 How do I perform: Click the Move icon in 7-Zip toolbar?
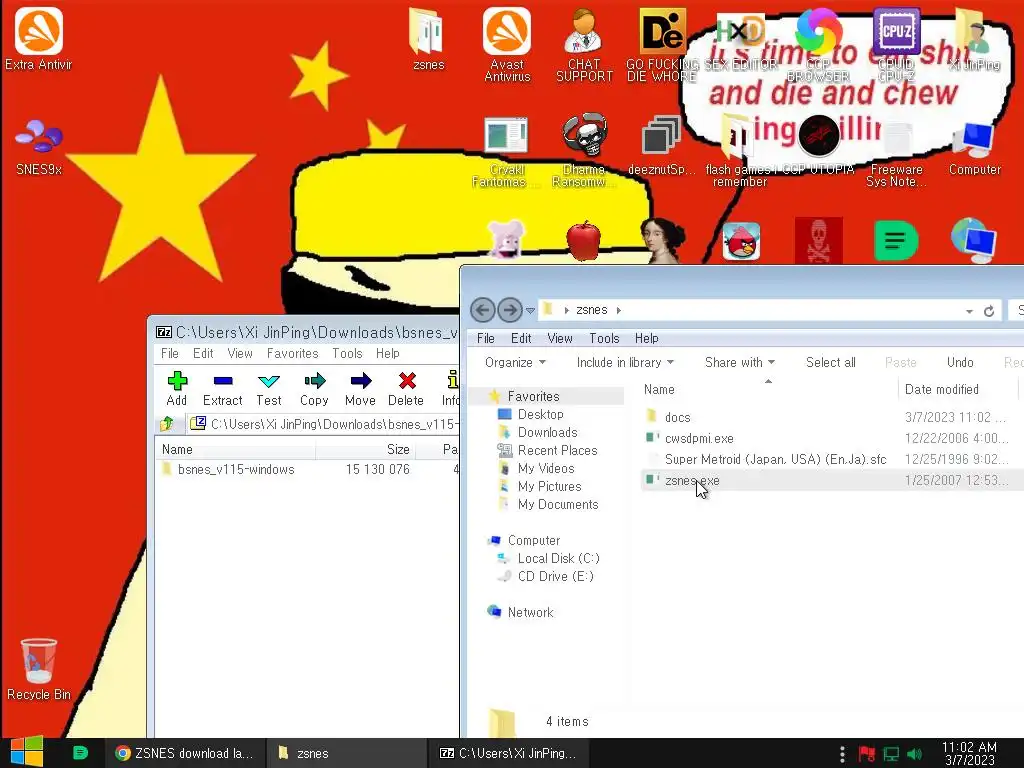(360, 389)
